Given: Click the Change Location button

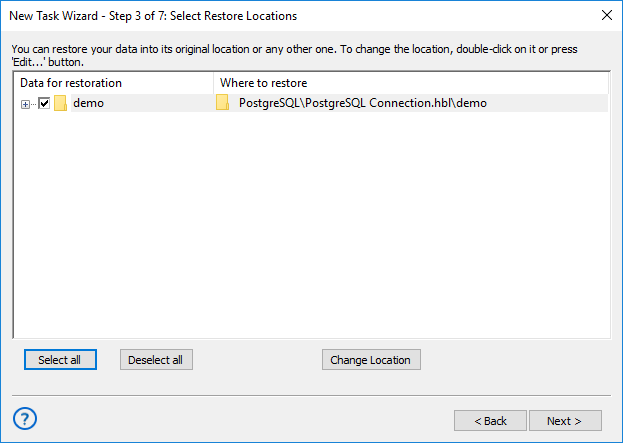Looking at the screenshot, I should (372, 360).
